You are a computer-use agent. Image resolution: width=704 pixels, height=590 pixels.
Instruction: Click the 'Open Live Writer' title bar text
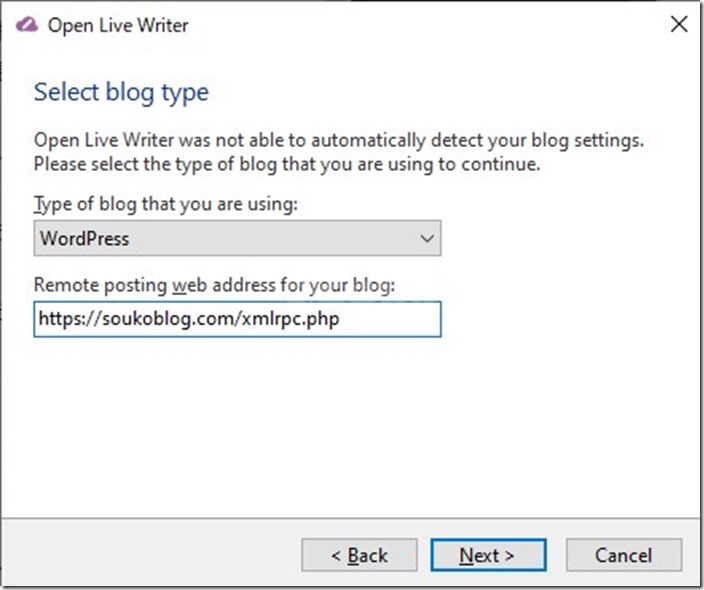(118, 25)
